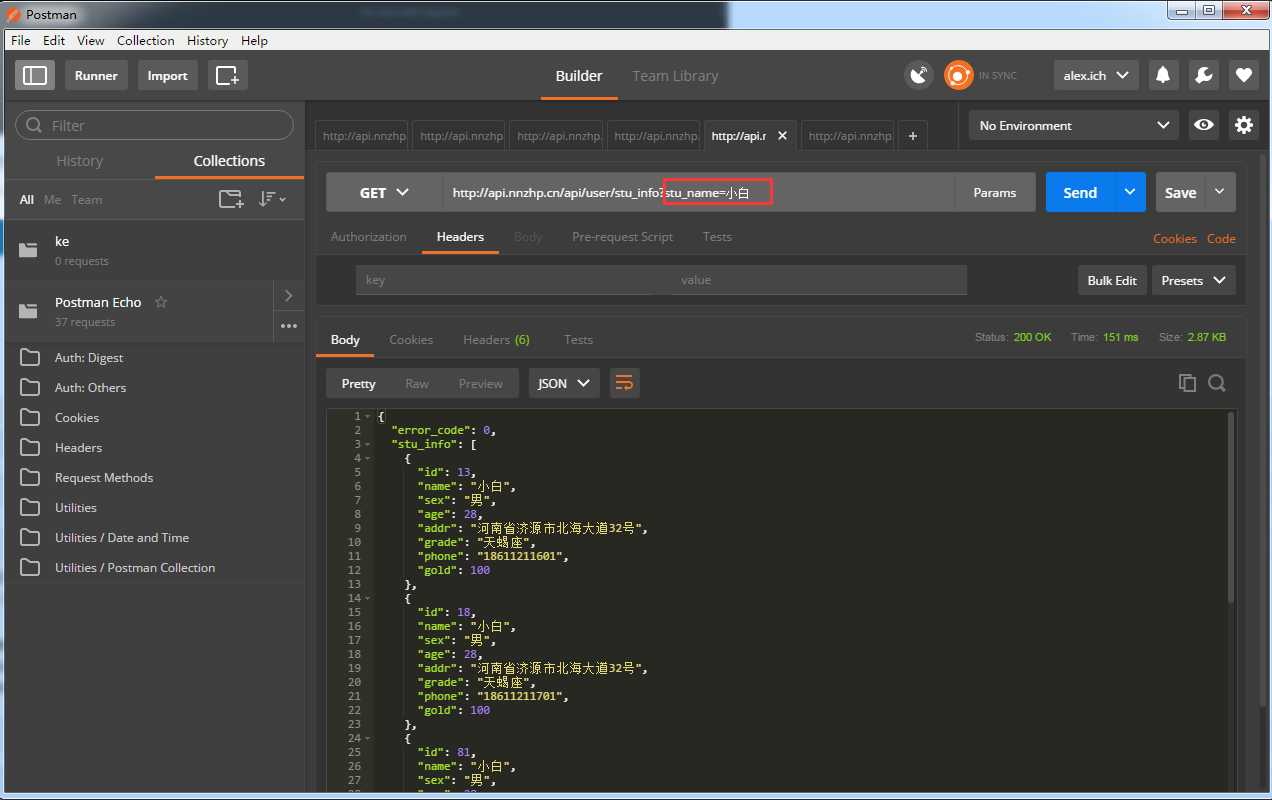Create a new collection folder icon
This screenshot has width=1272, height=800.
231,199
